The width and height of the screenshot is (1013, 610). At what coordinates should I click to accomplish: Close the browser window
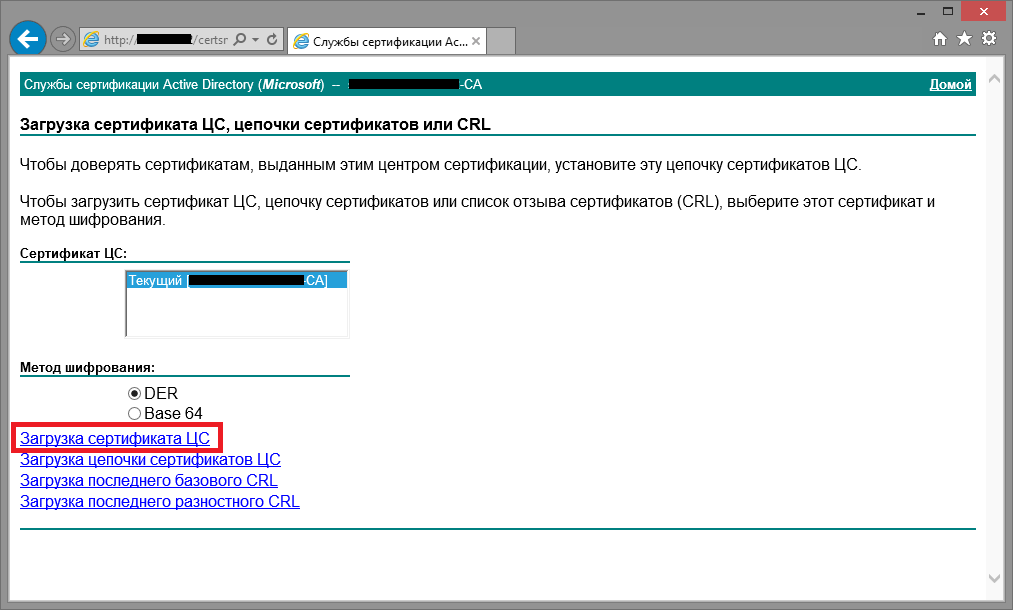click(x=983, y=12)
